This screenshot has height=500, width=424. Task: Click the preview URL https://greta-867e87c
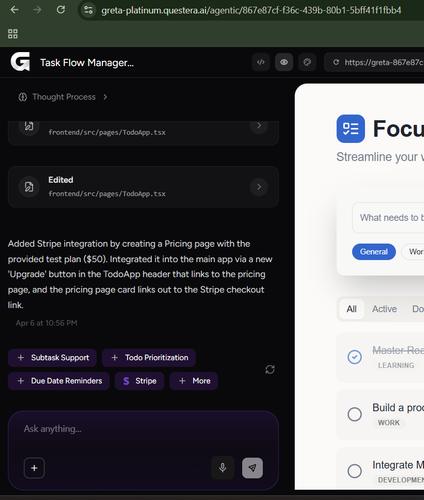(384, 62)
